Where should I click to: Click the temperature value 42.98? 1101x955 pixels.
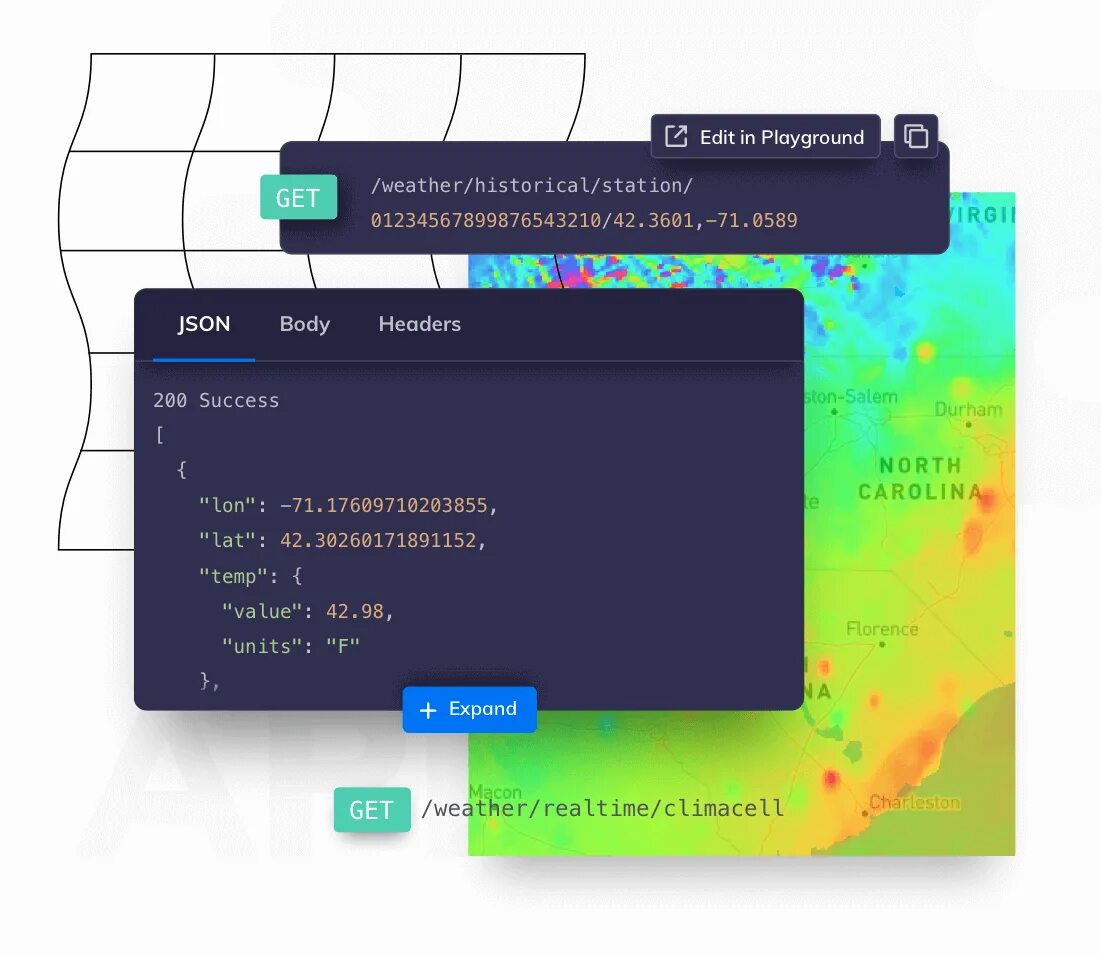click(355, 611)
